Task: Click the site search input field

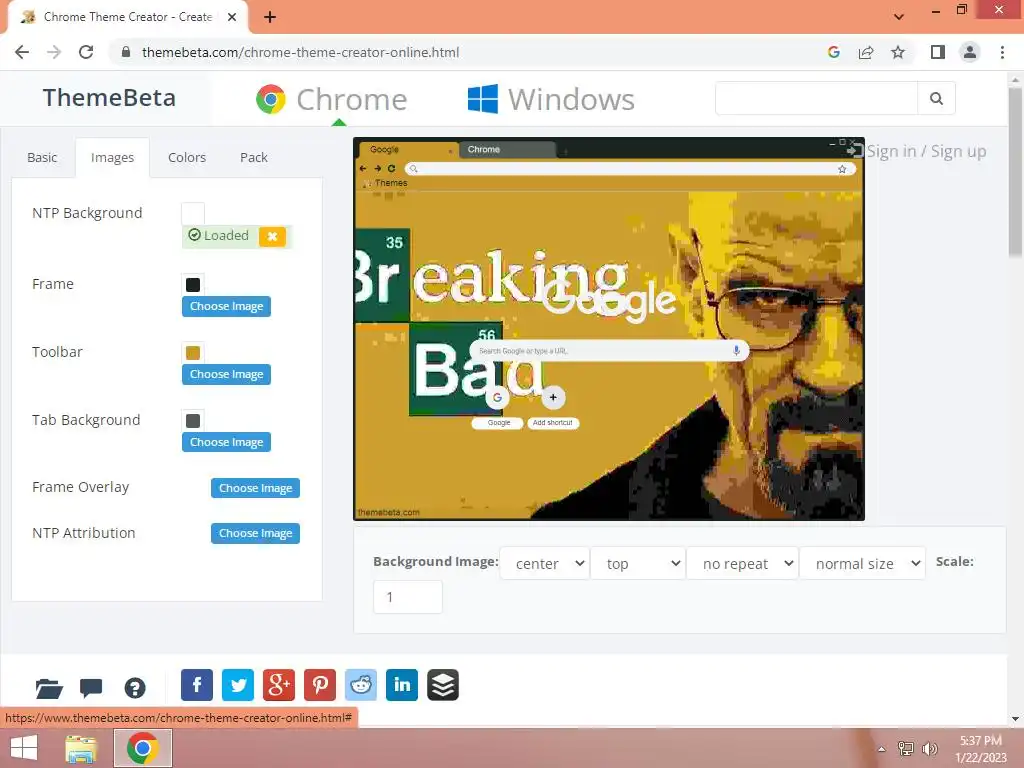Action: 816,98
